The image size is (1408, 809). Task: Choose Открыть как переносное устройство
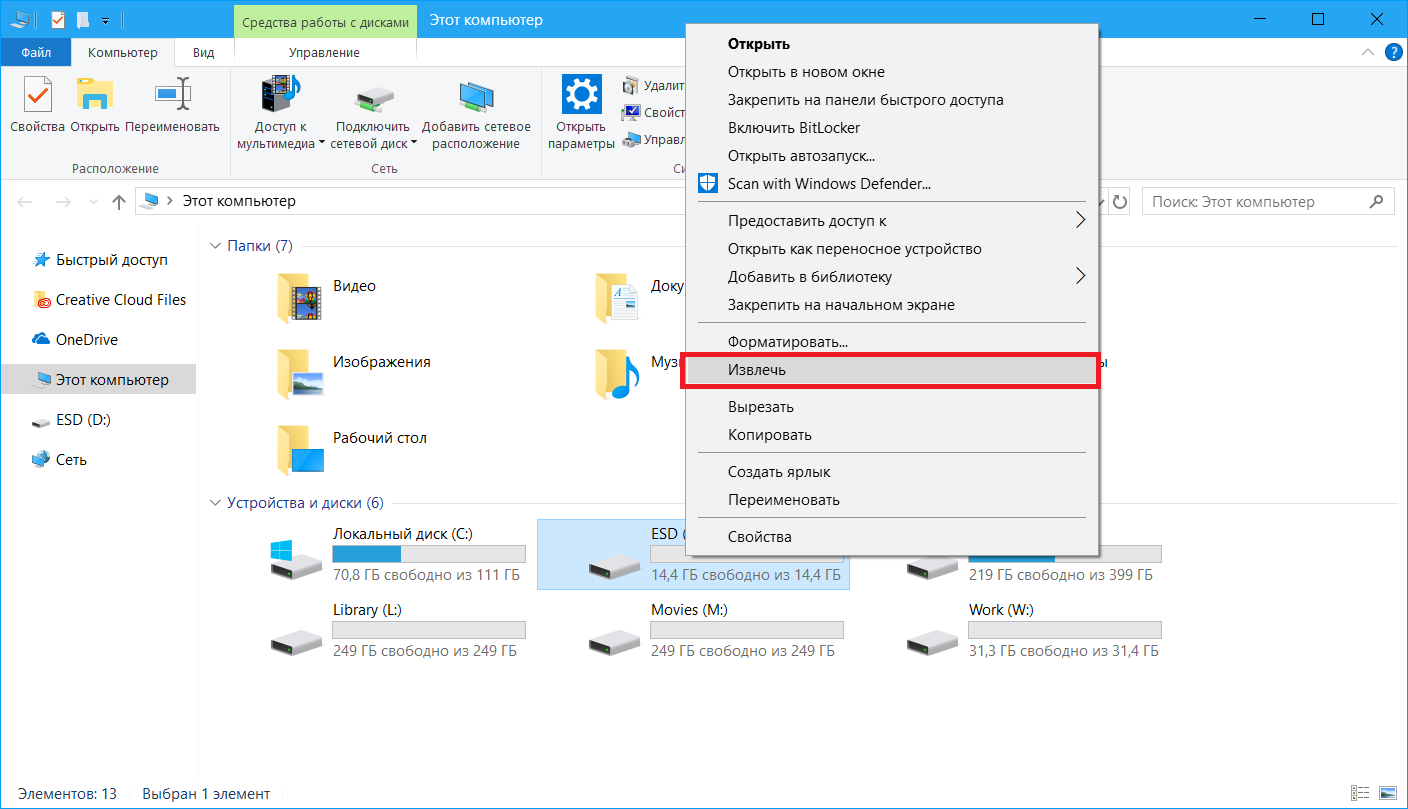891,249
